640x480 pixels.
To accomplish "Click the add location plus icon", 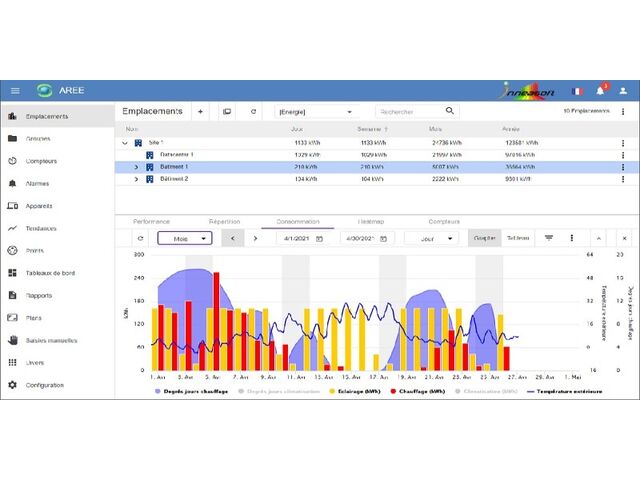I will tap(200, 112).
